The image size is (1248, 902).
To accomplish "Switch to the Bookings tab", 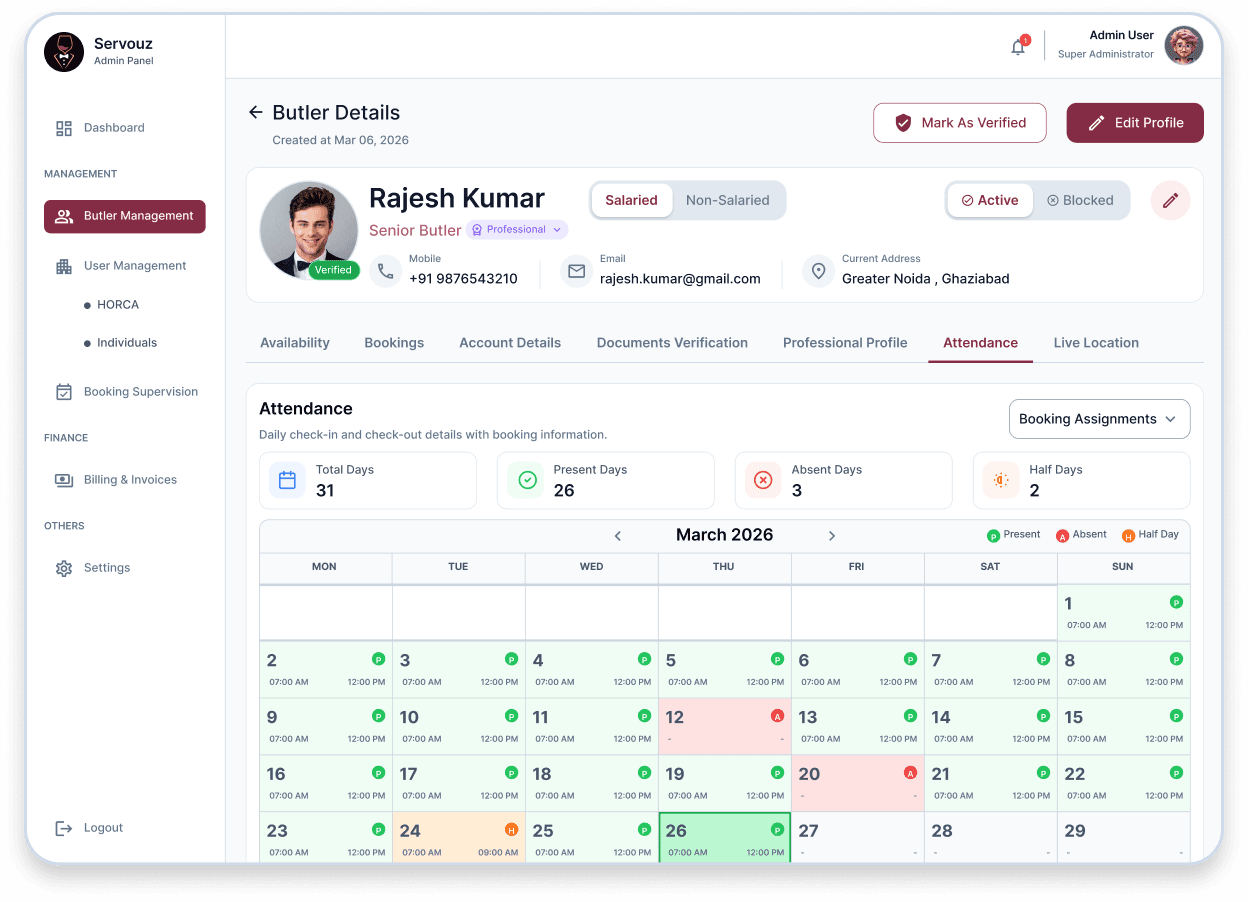I will 394,343.
